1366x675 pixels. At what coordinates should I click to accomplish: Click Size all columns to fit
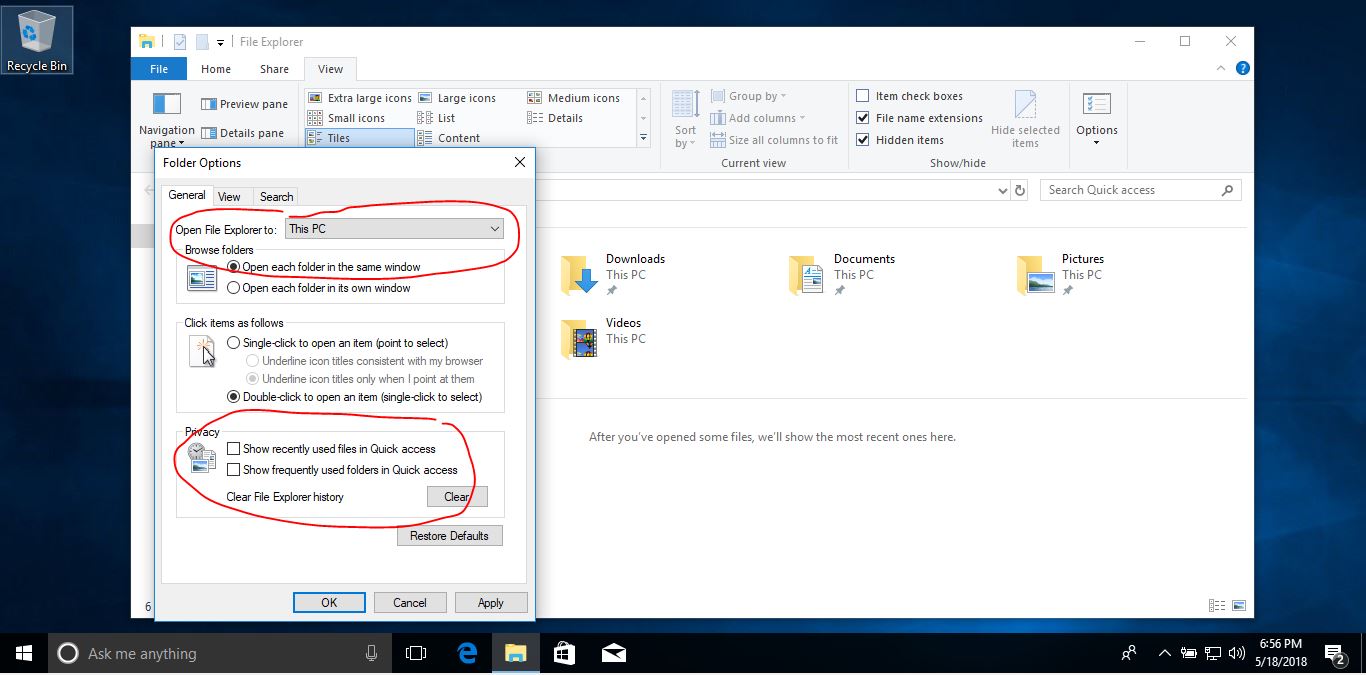click(x=774, y=140)
